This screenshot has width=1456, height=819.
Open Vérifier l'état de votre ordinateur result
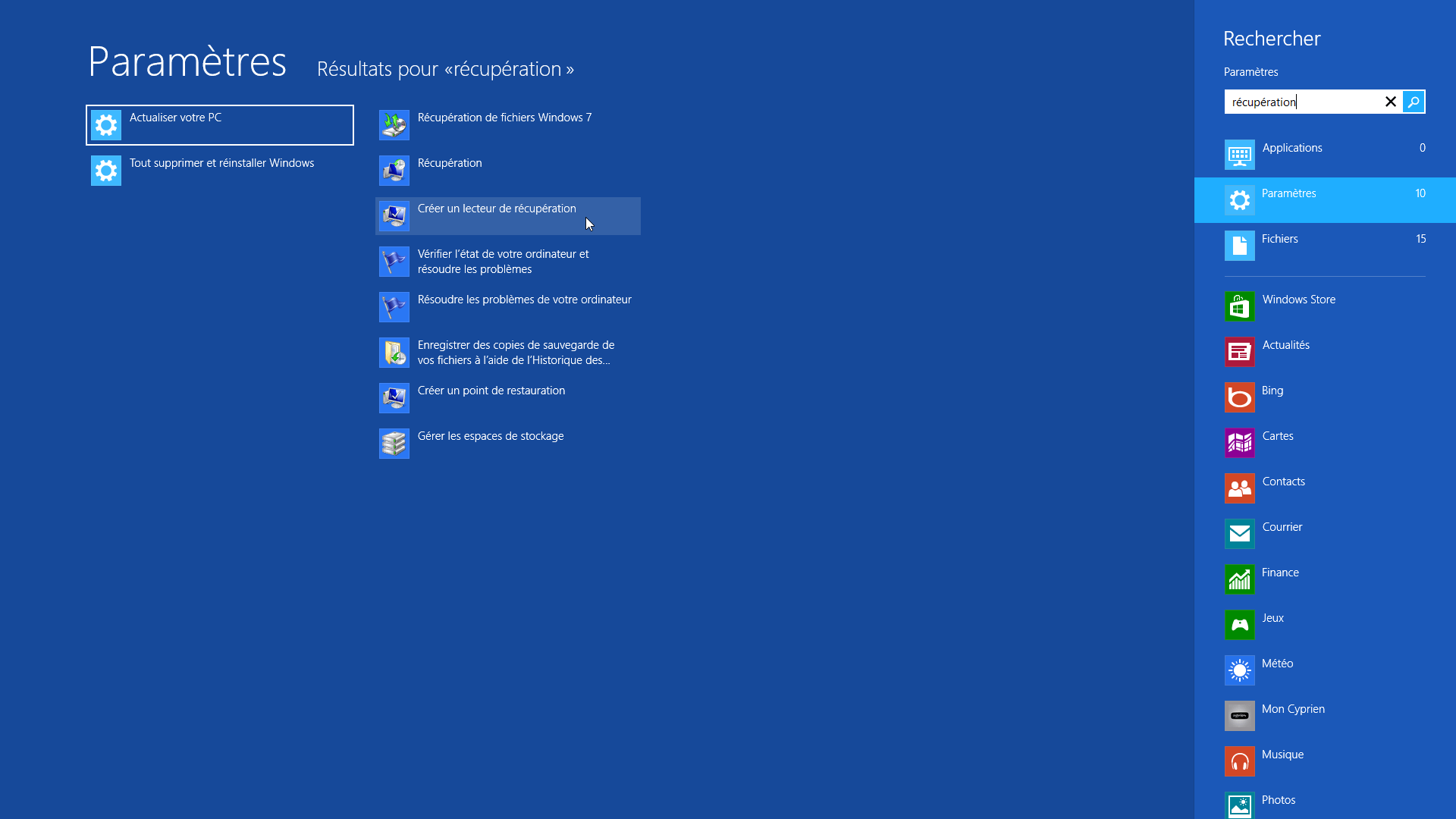tap(508, 262)
